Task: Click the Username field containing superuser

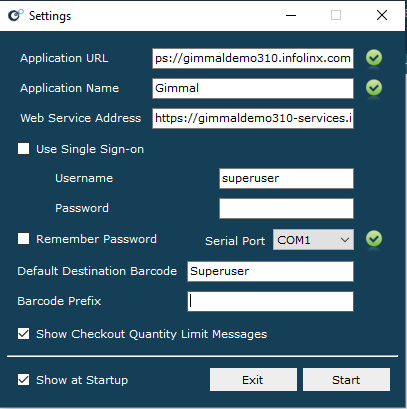Action: [x=286, y=178]
